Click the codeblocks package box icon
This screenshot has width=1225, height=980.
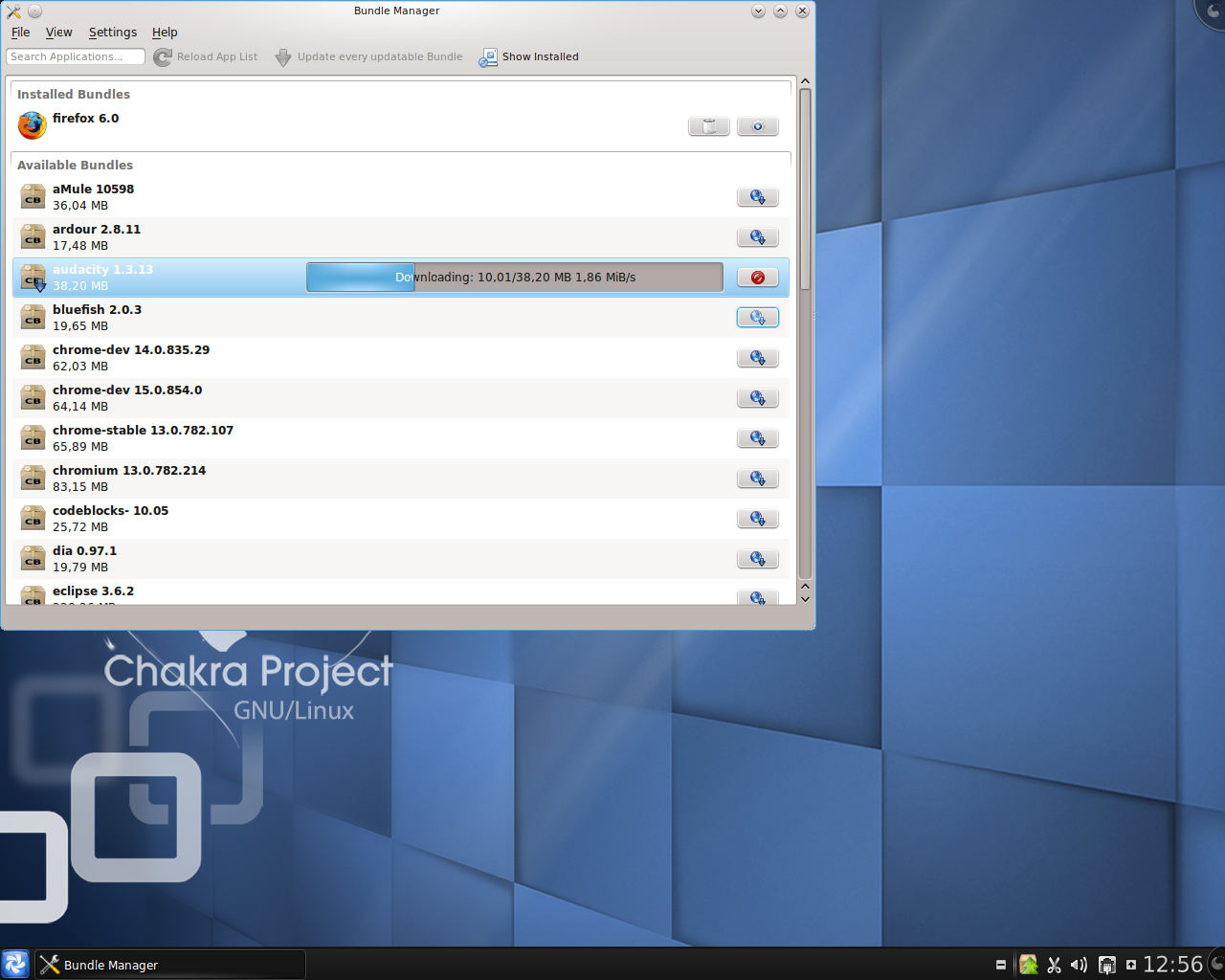coord(33,519)
